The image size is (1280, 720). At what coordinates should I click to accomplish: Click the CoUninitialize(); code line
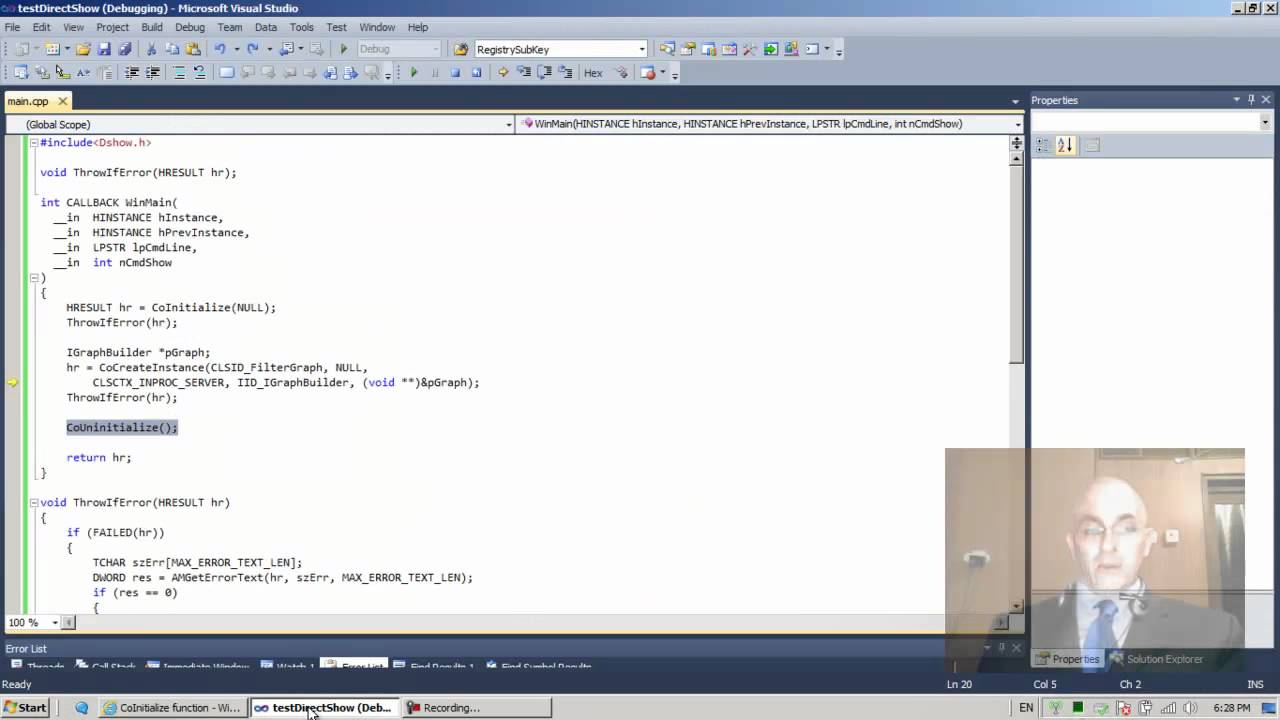pyautogui.click(x=122, y=427)
